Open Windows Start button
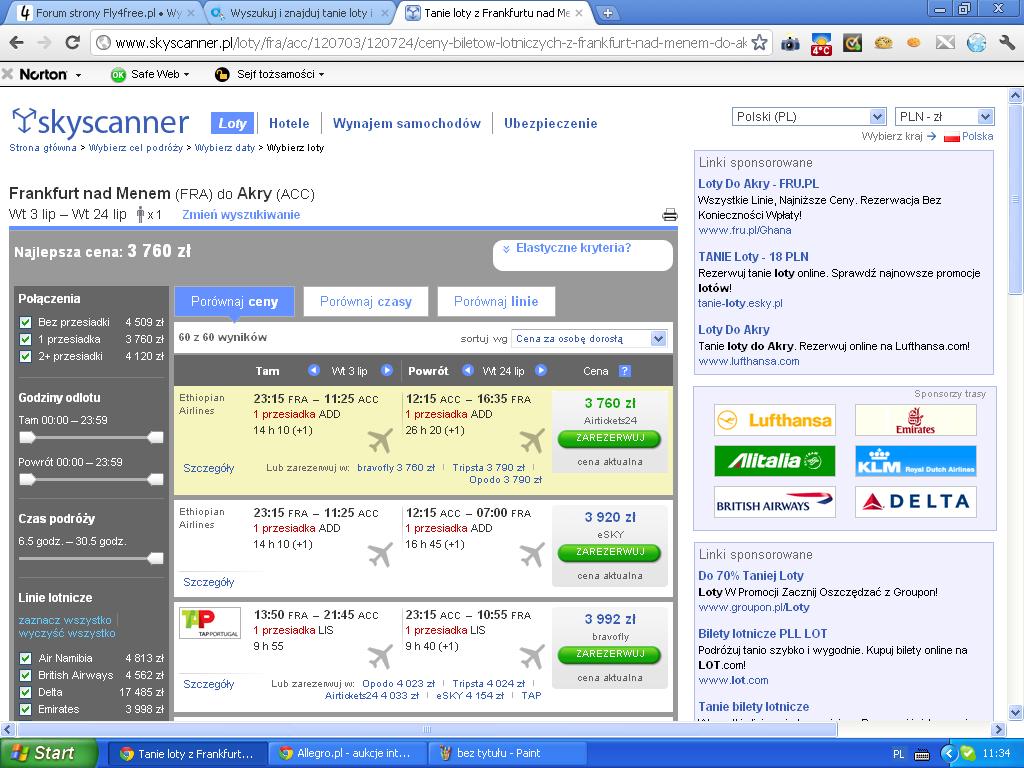 [x=48, y=753]
